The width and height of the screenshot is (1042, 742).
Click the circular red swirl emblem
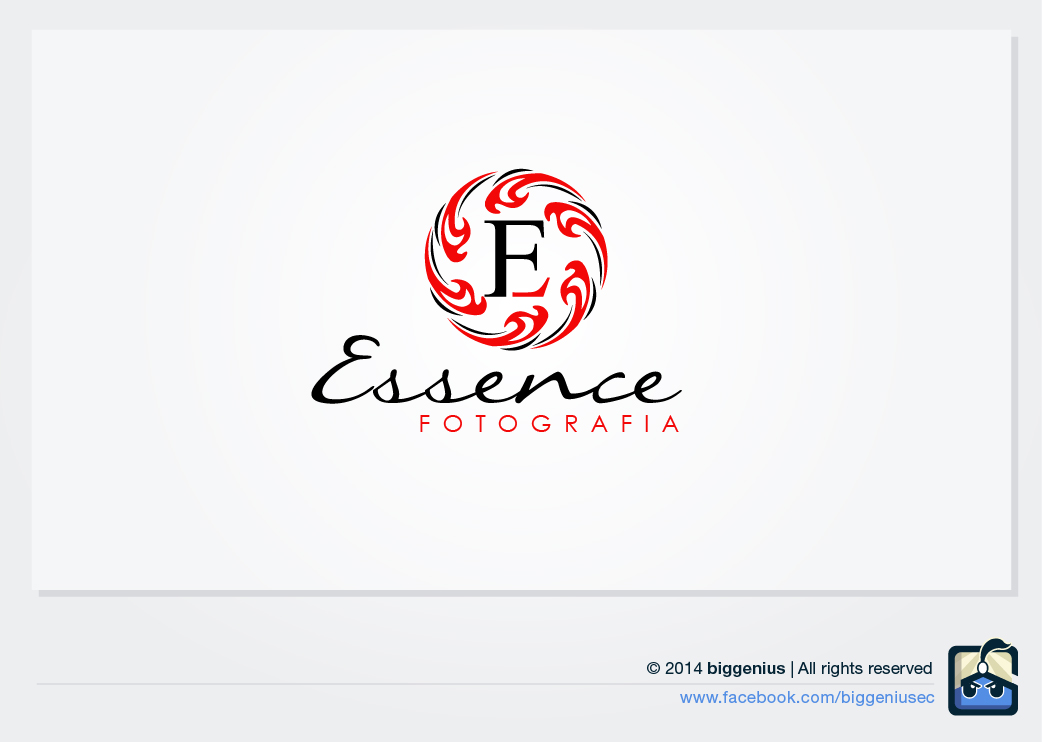point(516,259)
